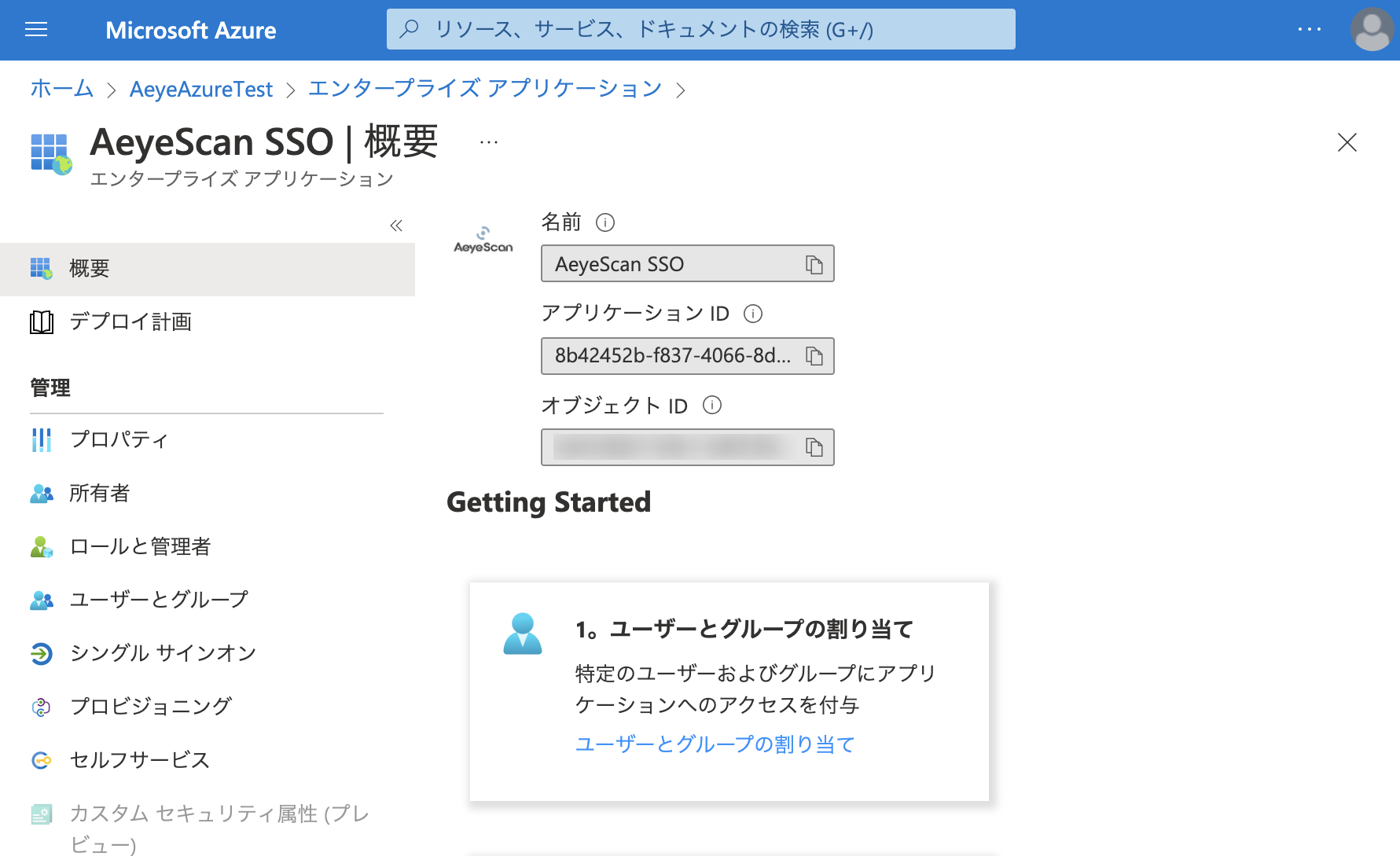The height and width of the screenshot is (856, 1400).
Task: Show info tooltip for 名前
Action: point(604,222)
